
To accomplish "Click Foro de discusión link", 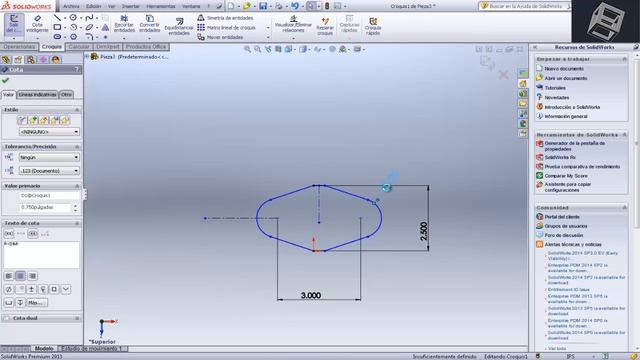I will pyautogui.click(x=564, y=235).
